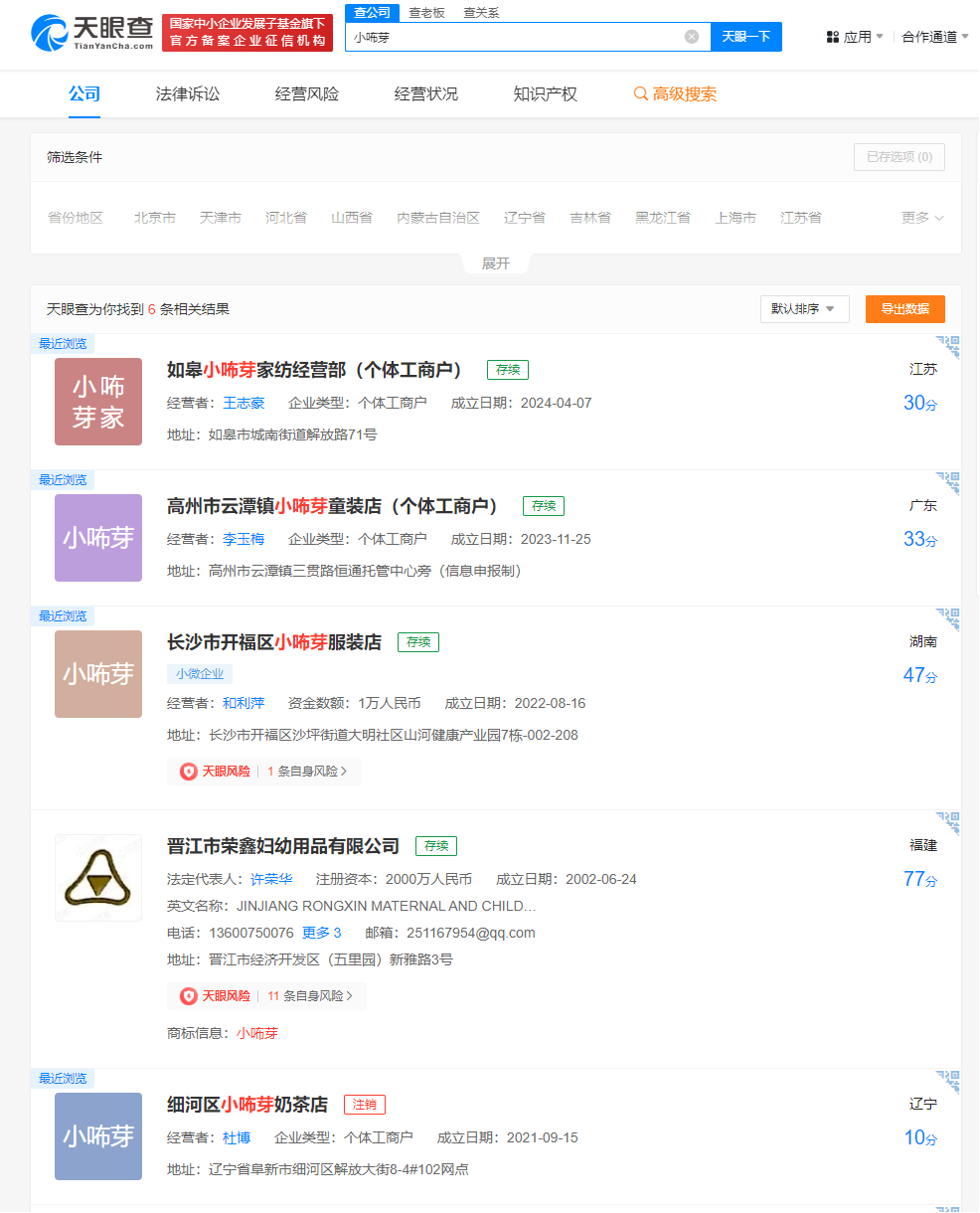The width and height of the screenshot is (980, 1213).
Task: Open 长沙市开福区小咘芽服装店 company page
Action: [274, 642]
